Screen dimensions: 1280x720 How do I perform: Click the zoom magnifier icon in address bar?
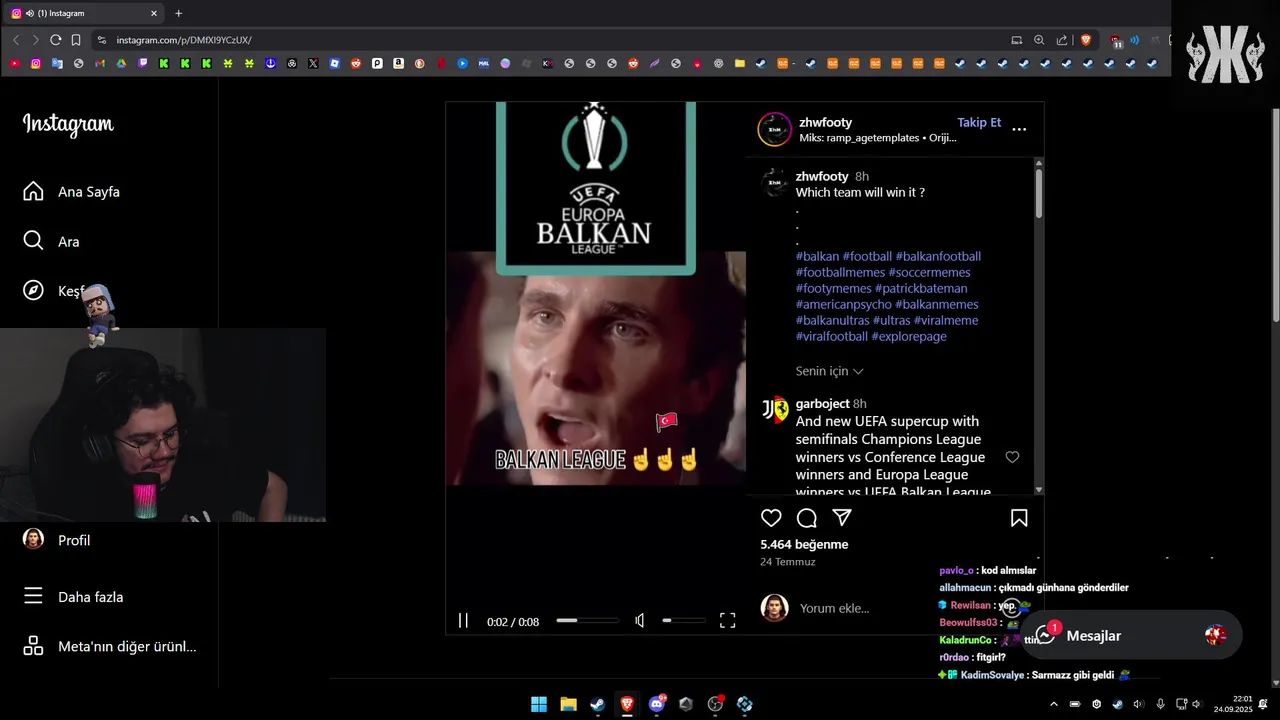(x=1039, y=40)
